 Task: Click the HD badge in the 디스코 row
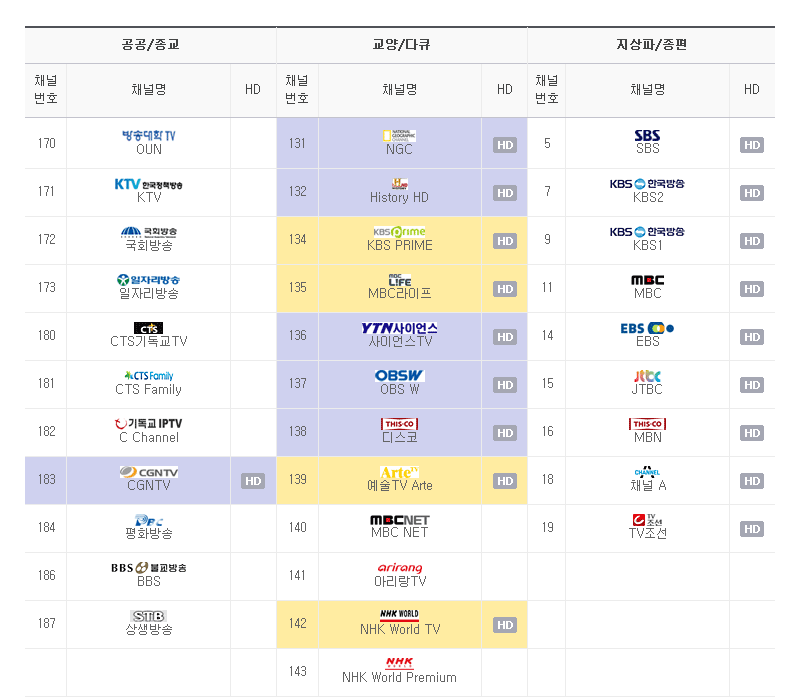(505, 433)
